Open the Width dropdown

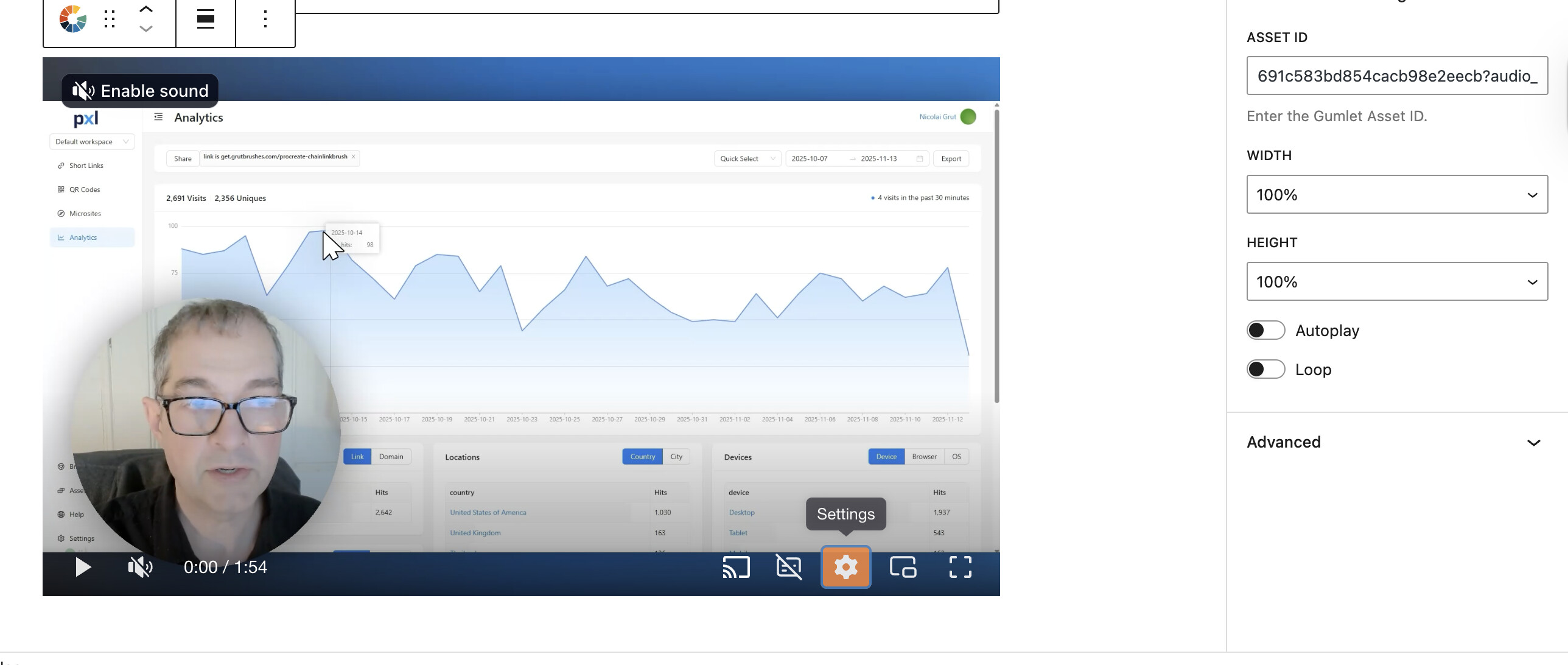pos(1396,195)
